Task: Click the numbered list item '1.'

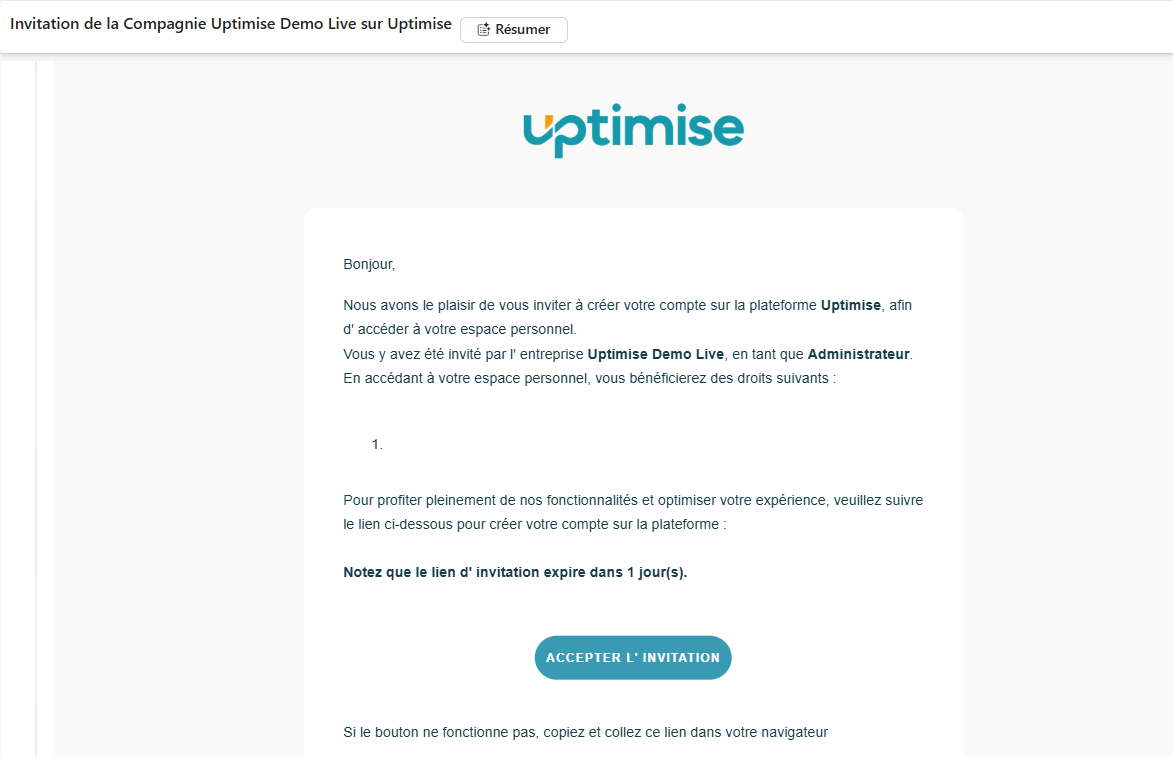Action: point(377,444)
